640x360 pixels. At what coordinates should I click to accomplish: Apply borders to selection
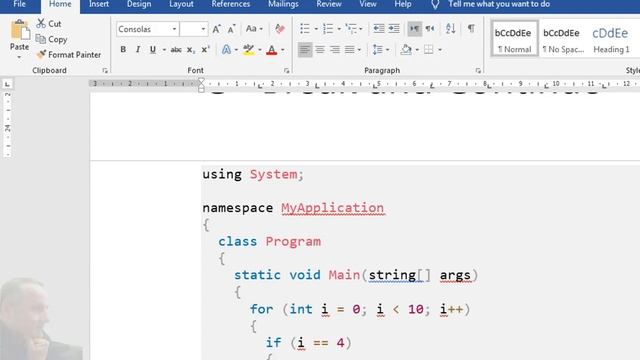(429, 50)
